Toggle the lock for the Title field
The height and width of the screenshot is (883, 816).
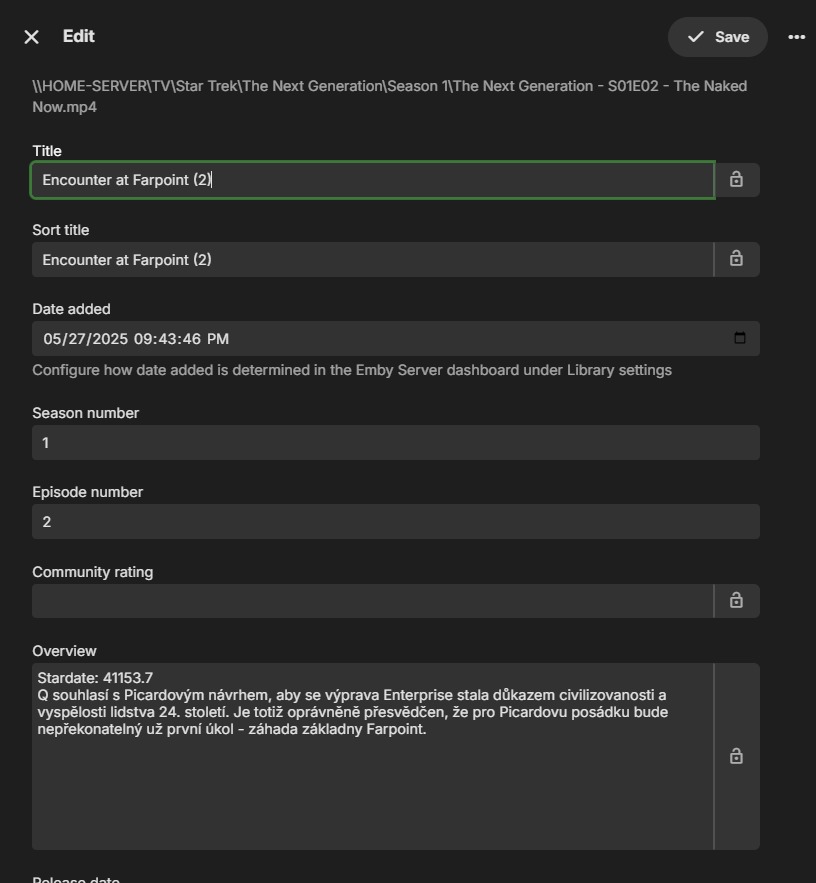click(x=736, y=180)
